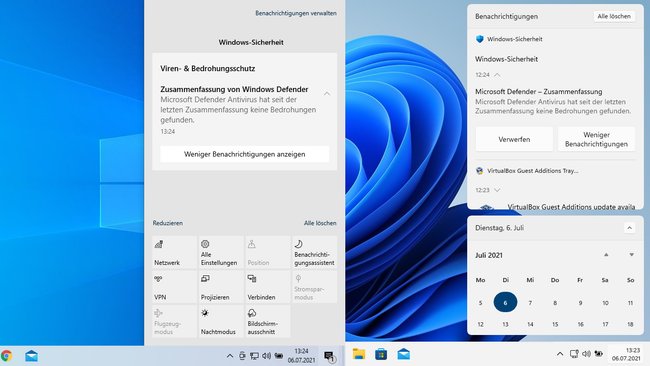650x366 pixels.
Task: Click the Windows-Sicherheit shield icon in Windows 11 notifications
Action: coord(480,39)
